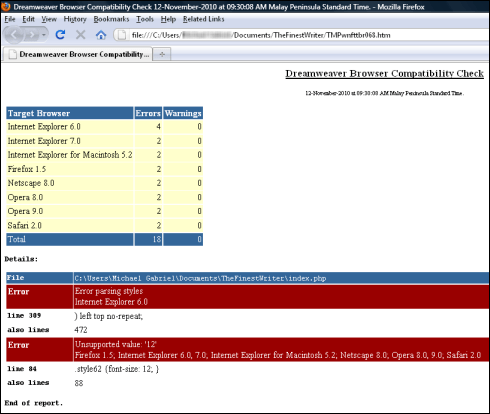Screen dimensions: 490x414
Task: Open the File menu
Action: pos(10,19)
